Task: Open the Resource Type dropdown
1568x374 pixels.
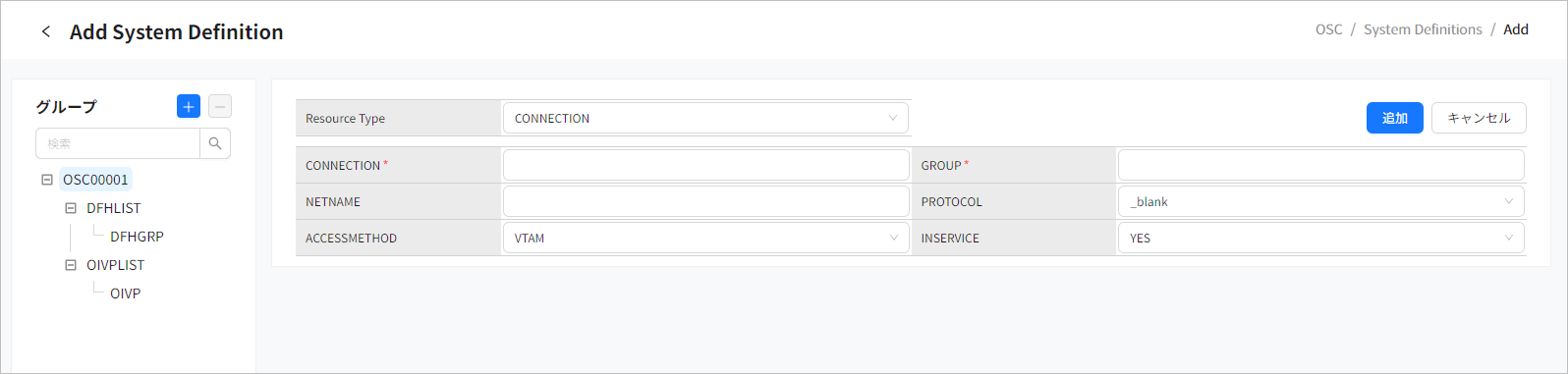Action: 705,118
